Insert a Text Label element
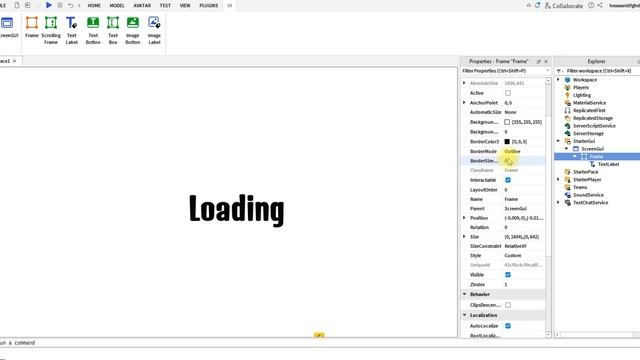This screenshot has width=640, height=360. click(72, 30)
